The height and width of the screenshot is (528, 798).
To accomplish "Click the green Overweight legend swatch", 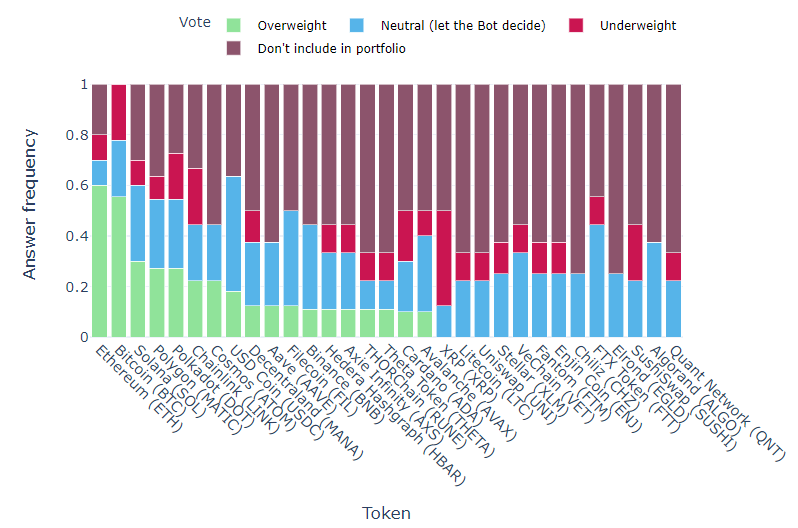I will pyautogui.click(x=234, y=26).
